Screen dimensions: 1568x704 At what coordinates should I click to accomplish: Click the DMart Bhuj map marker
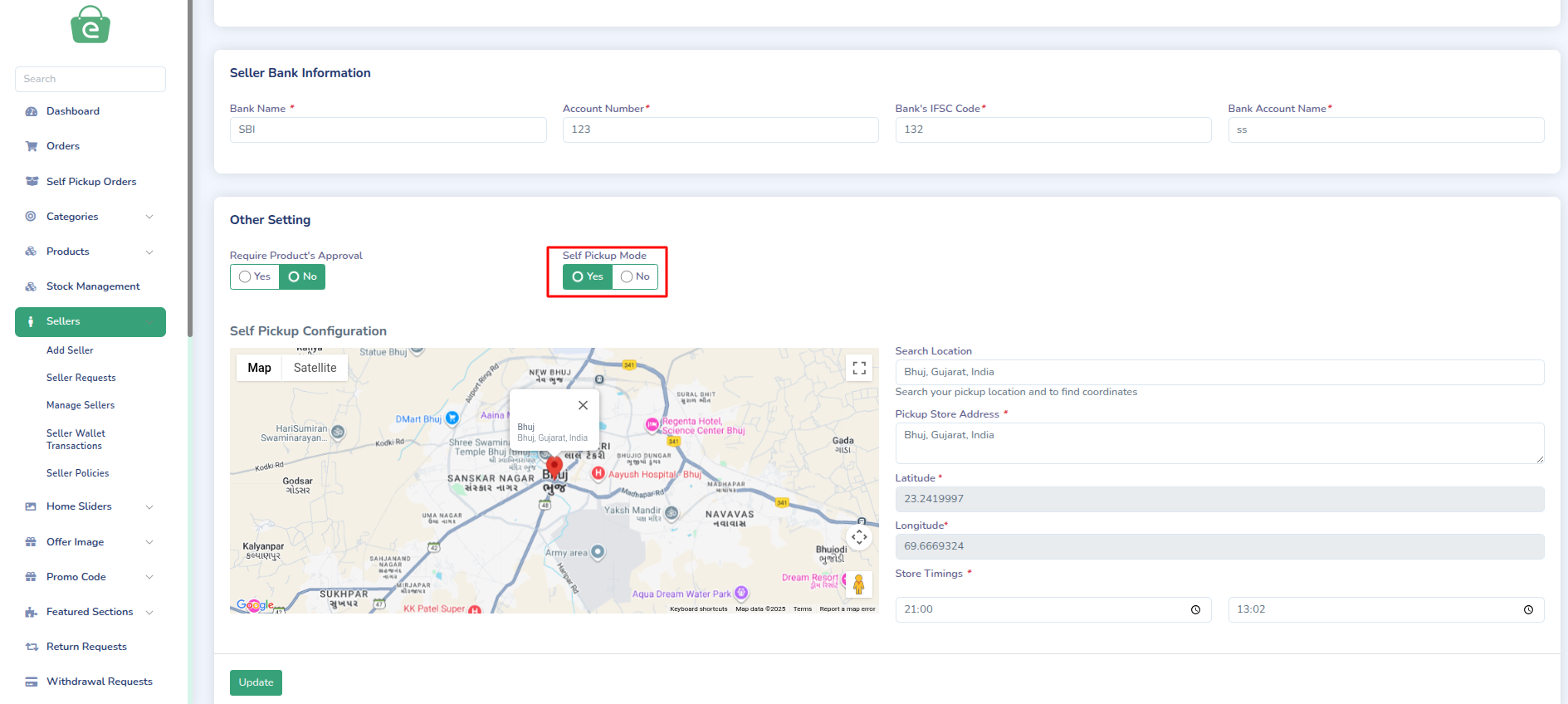[x=452, y=418]
